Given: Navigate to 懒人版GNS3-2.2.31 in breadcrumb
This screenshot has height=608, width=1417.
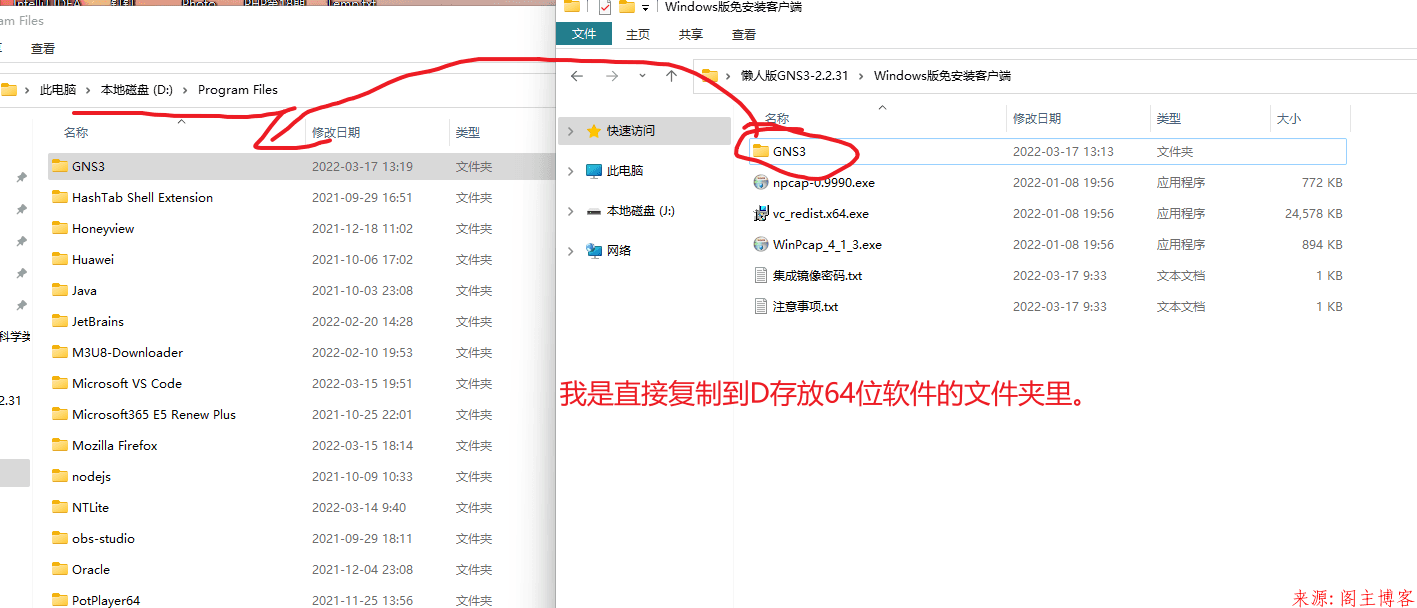Looking at the screenshot, I should [x=794, y=75].
